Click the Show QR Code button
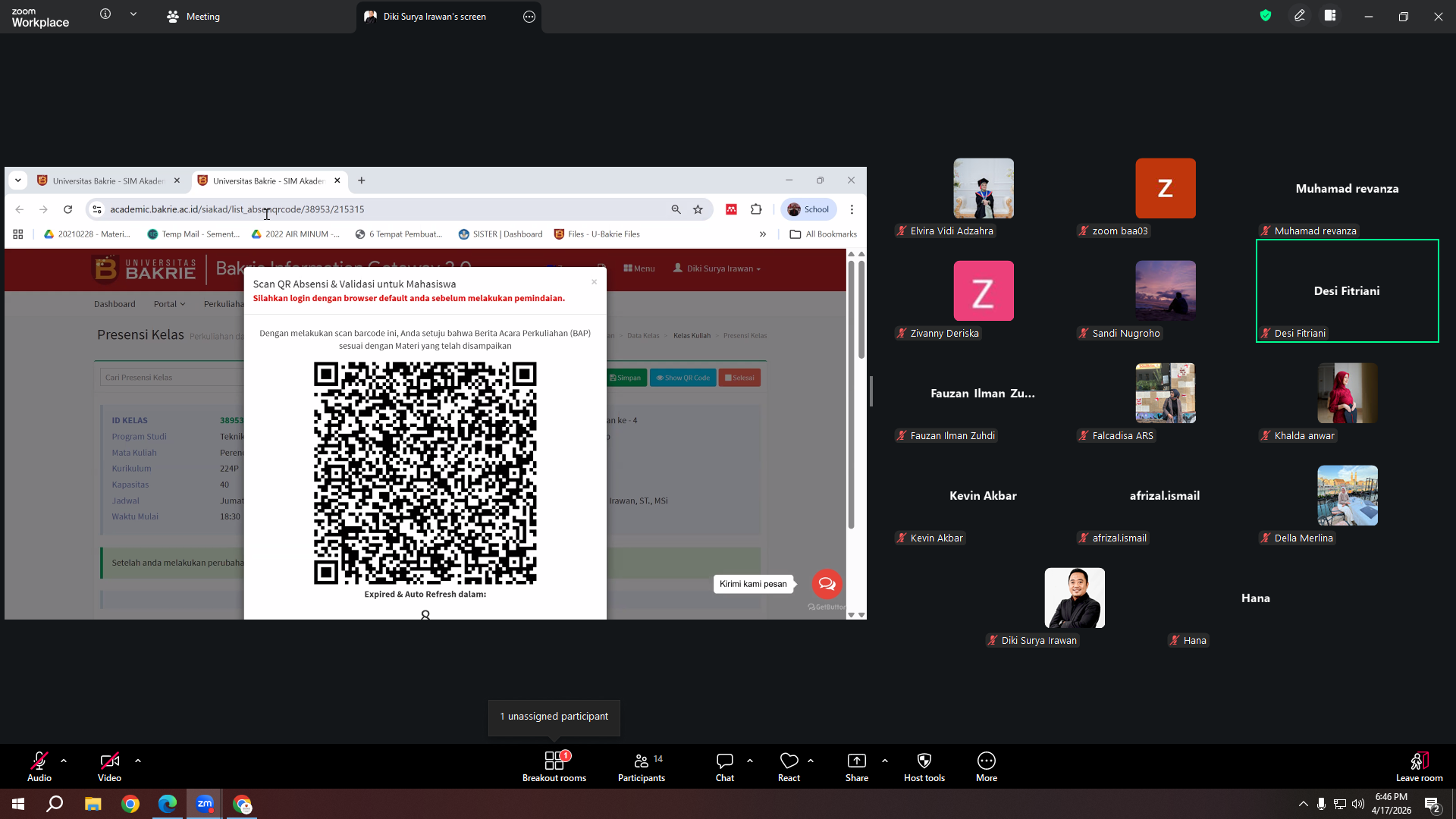The image size is (1456, 819). [683, 378]
